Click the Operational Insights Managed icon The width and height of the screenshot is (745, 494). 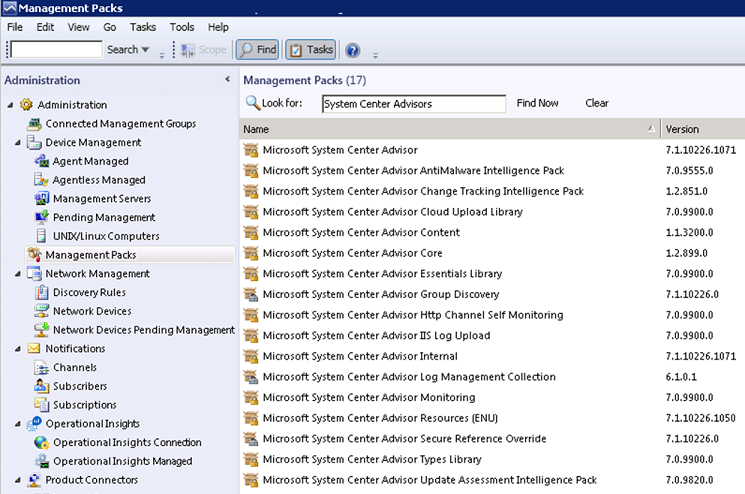click(x=42, y=461)
